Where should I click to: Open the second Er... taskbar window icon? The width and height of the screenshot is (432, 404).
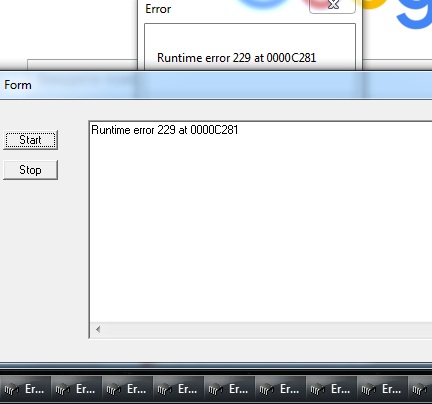pyautogui.click(x=76, y=389)
